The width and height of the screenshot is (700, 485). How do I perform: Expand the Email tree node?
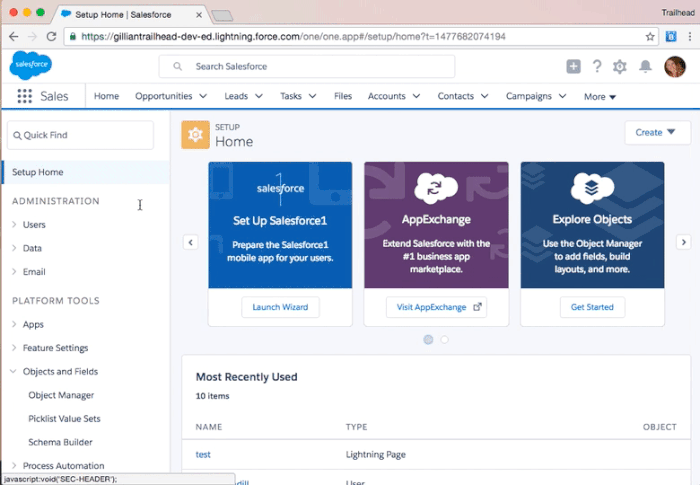click(x=14, y=272)
